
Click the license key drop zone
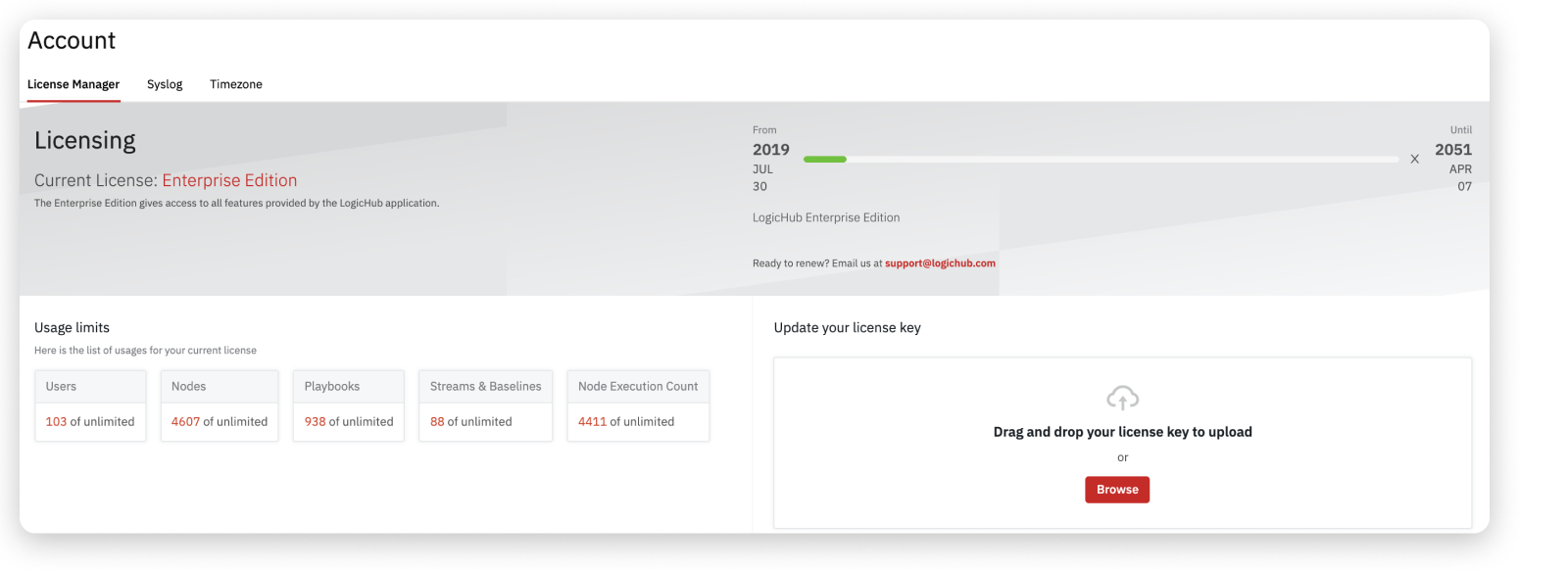[x=1122, y=443]
